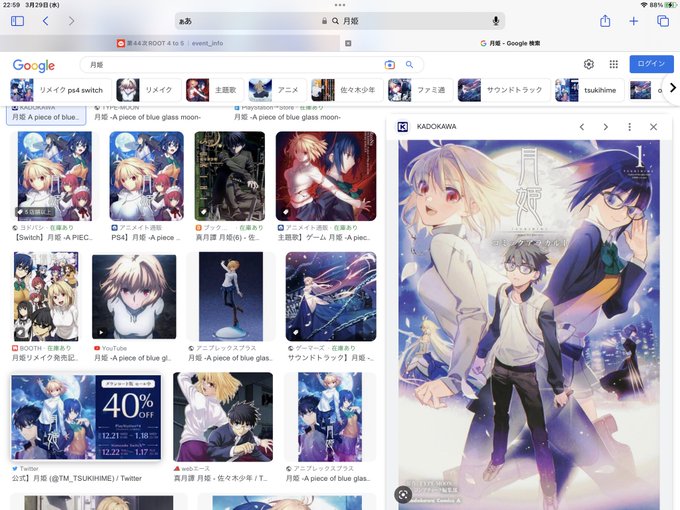The width and height of the screenshot is (680, 510).
Task: Open the Twitter 40% OFF sale thumbnail
Action: coord(86,417)
